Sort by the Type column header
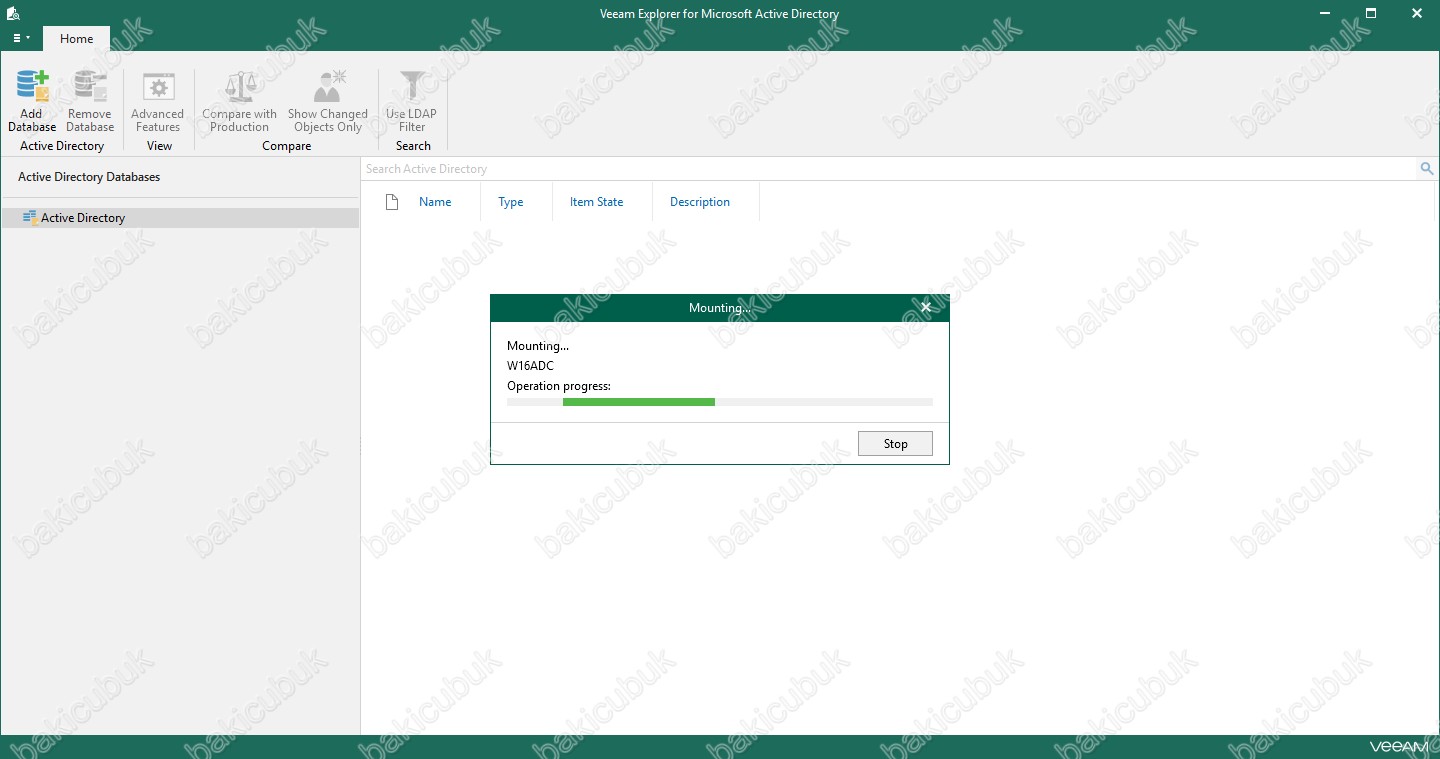1440x759 pixels. point(511,202)
